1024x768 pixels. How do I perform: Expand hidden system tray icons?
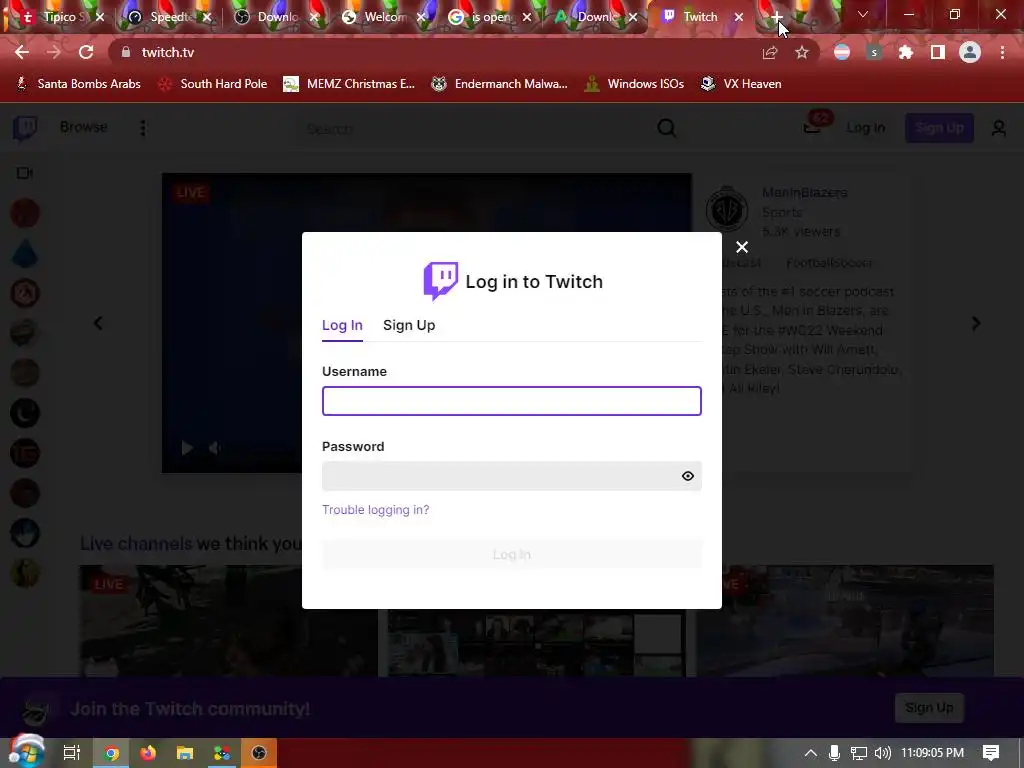pos(810,753)
